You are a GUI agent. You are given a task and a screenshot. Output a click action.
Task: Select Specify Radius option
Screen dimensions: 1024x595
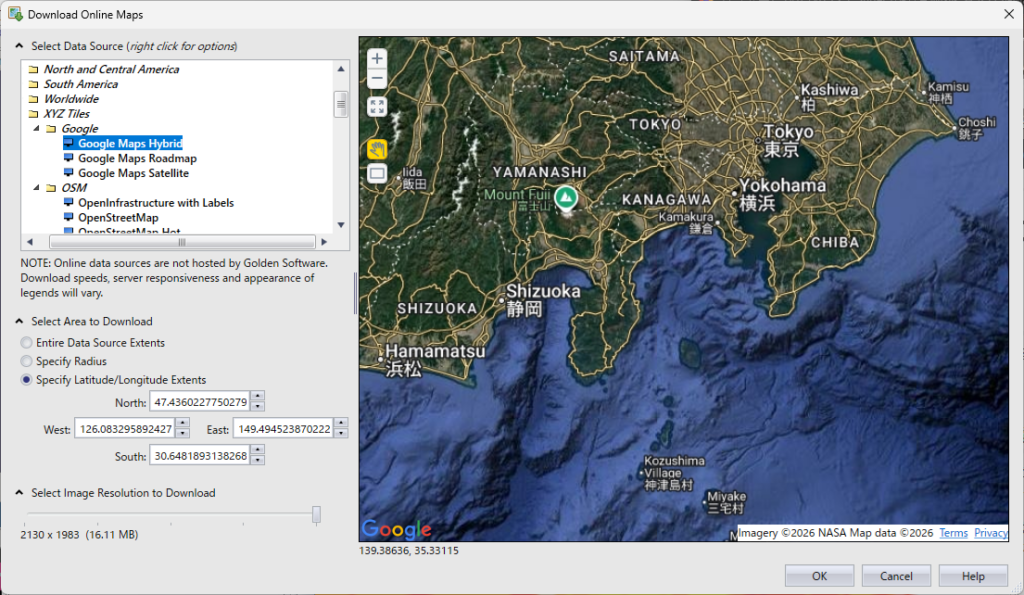pyautogui.click(x=26, y=361)
